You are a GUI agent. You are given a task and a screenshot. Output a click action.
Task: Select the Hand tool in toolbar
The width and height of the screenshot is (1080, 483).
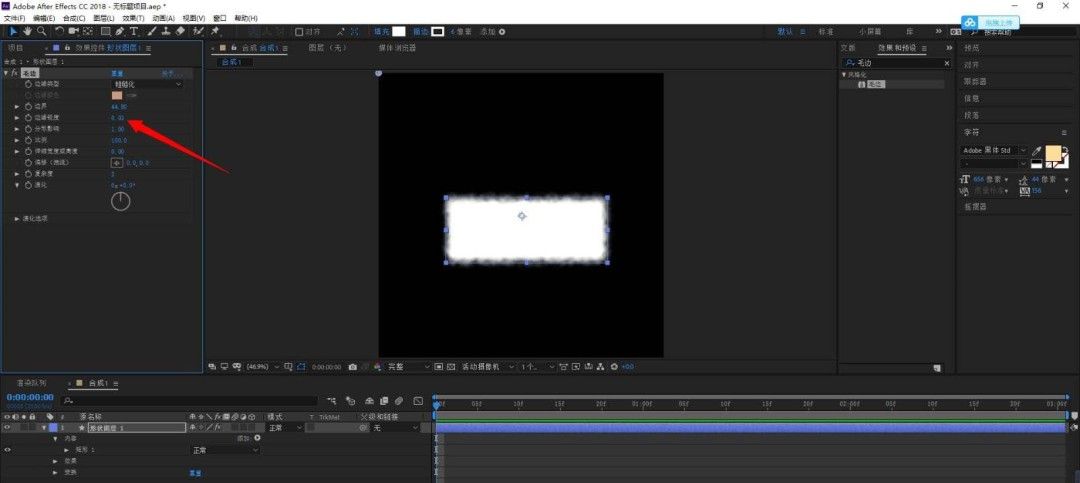27,31
